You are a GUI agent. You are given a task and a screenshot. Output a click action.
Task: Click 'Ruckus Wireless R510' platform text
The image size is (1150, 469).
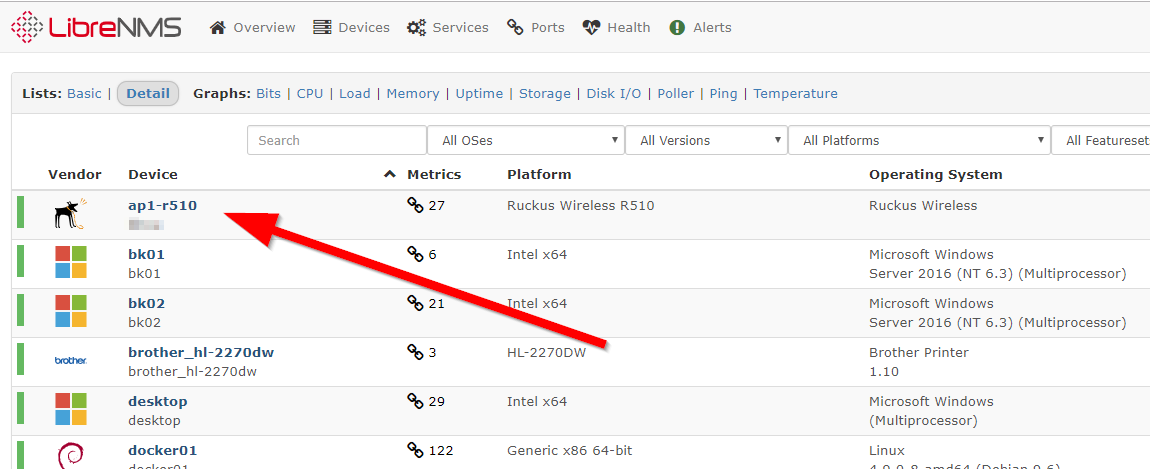(580, 206)
